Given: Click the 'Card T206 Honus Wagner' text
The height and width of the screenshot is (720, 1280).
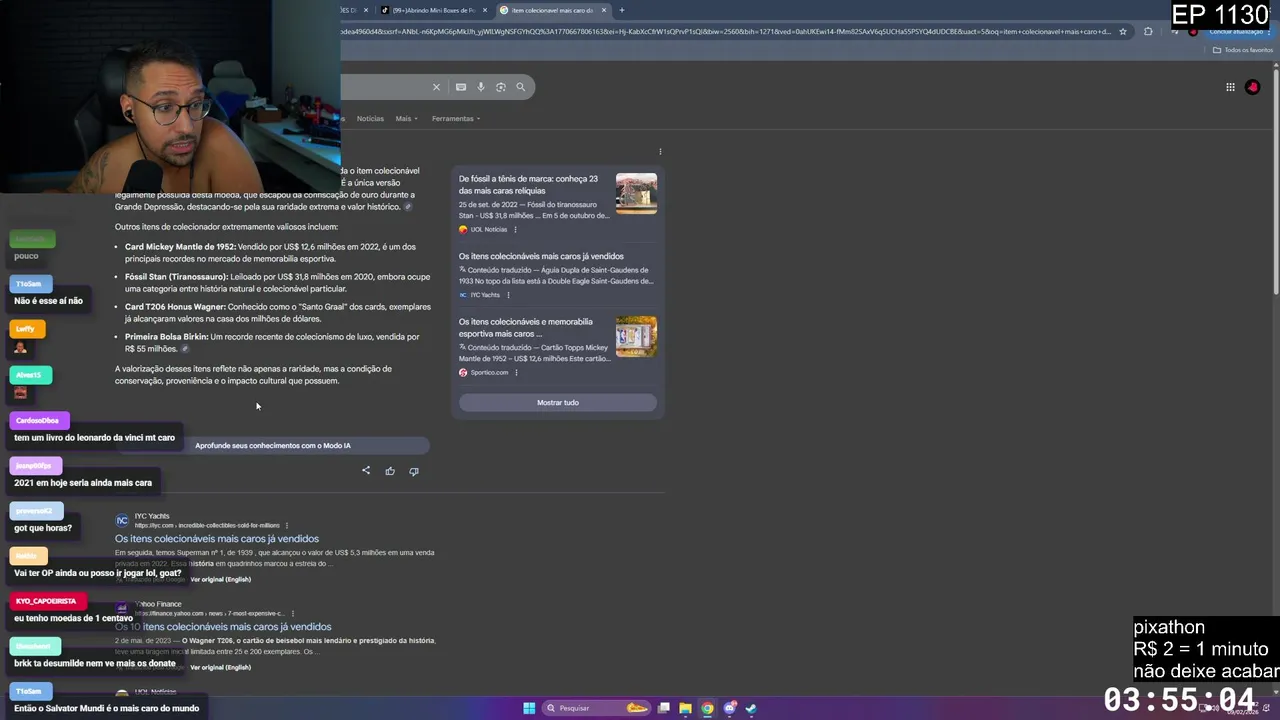Looking at the screenshot, I should 175,307.
